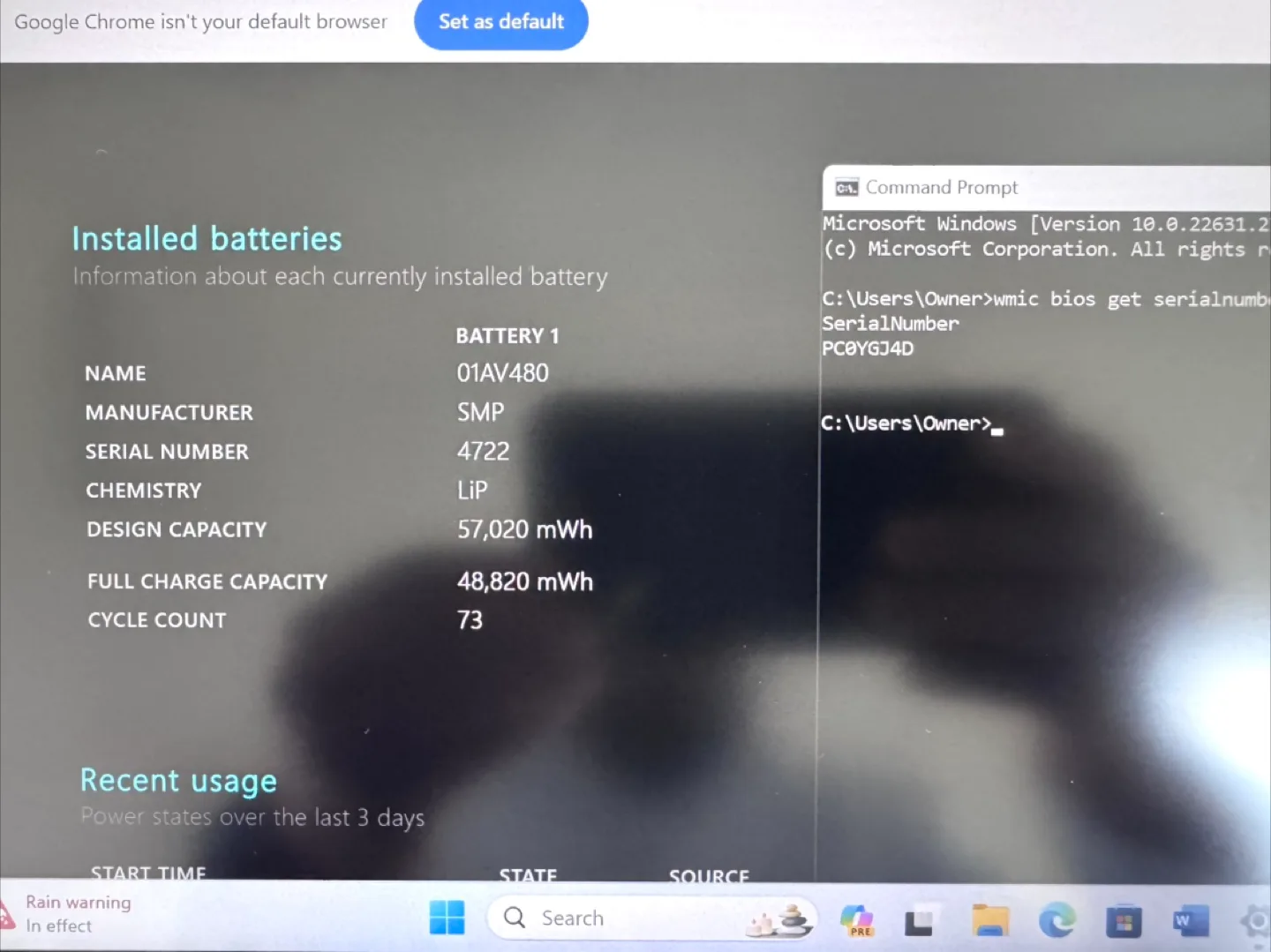Click the battery name 01AV480 value

click(x=502, y=373)
